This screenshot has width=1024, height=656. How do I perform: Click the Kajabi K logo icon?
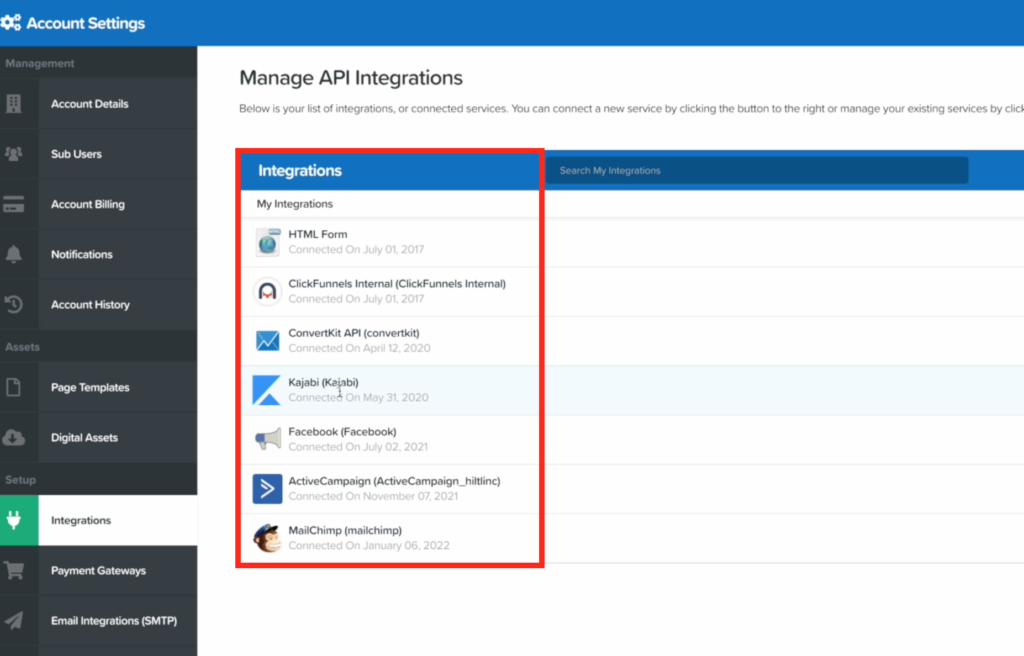pyautogui.click(x=266, y=390)
